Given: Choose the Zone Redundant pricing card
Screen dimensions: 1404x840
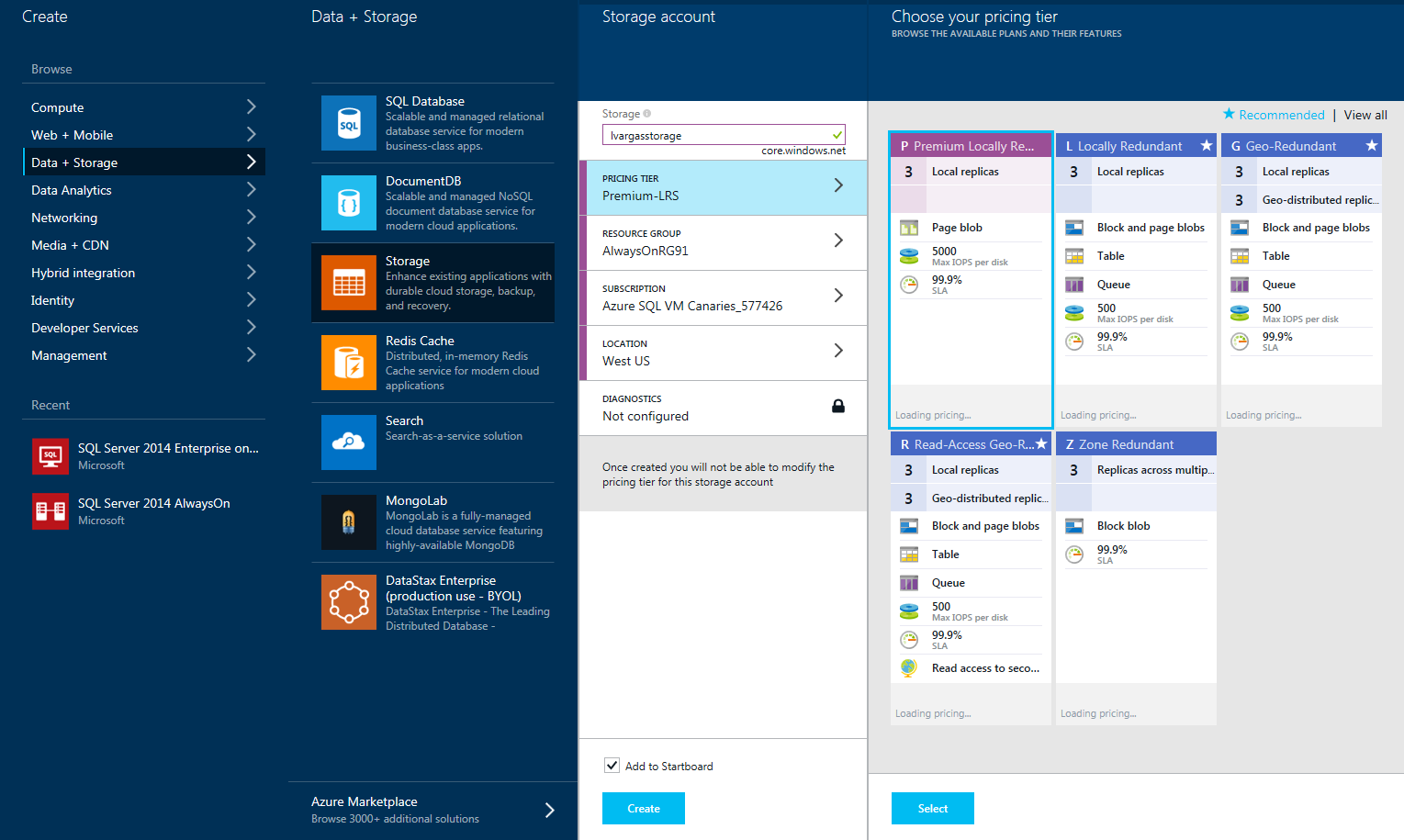Looking at the screenshot, I should click(x=1135, y=551).
